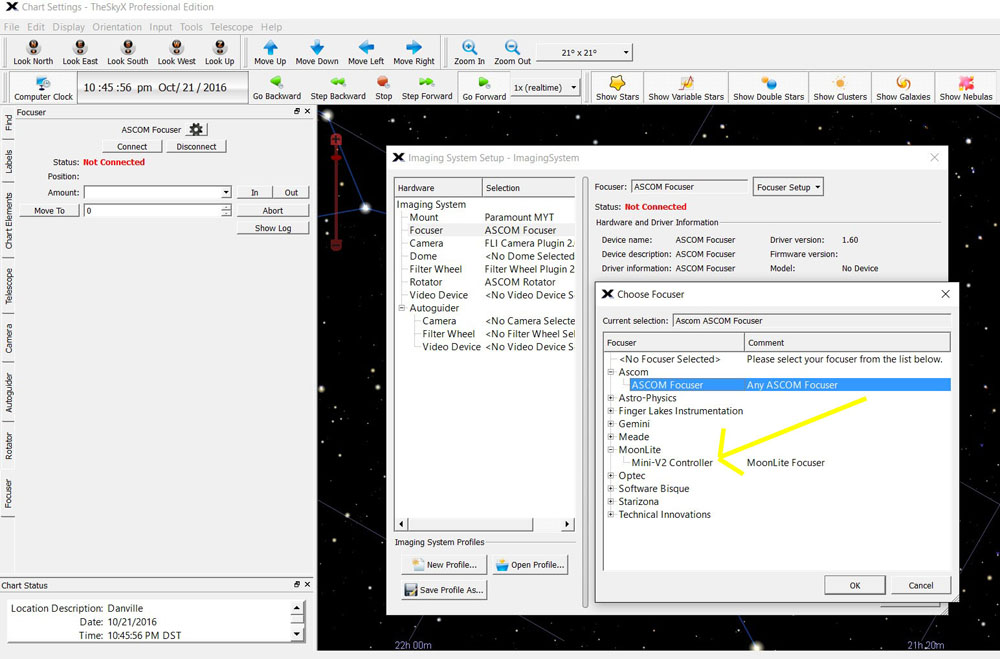Click the Move Left arrow icon
This screenshot has height=659, width=1000.
tap(366, 47)
